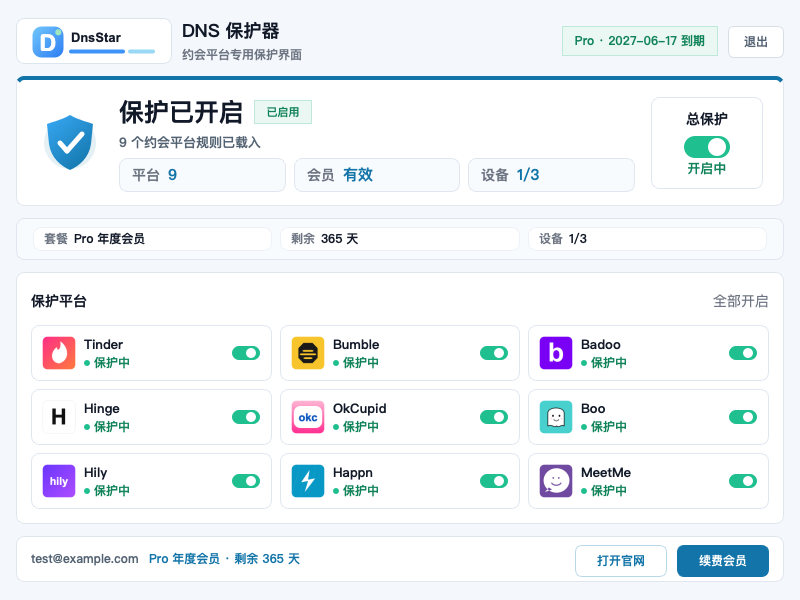Click the 已启用 status badge
Viewport: 800px width, 600px height.
pyautogui.click(x=283, y=112)
